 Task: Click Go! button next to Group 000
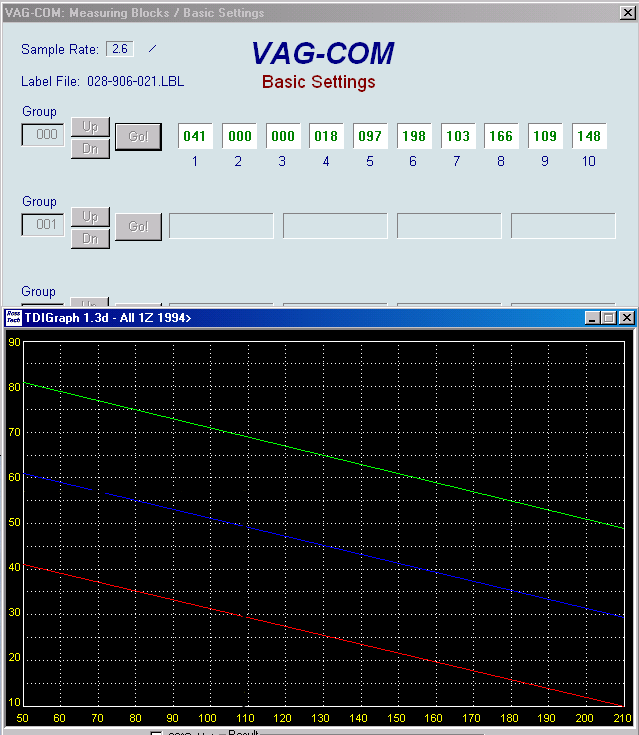click(x=138, y=137)
